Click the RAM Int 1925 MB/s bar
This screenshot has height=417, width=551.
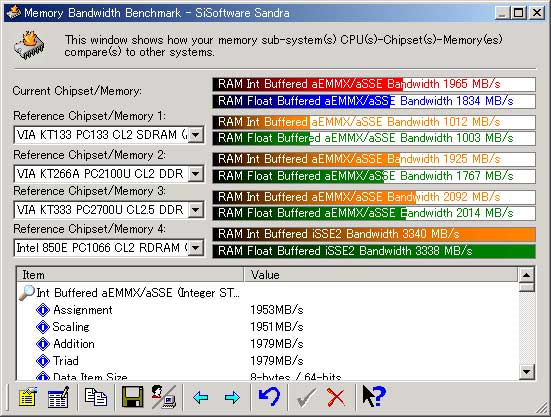pos(374,159)
